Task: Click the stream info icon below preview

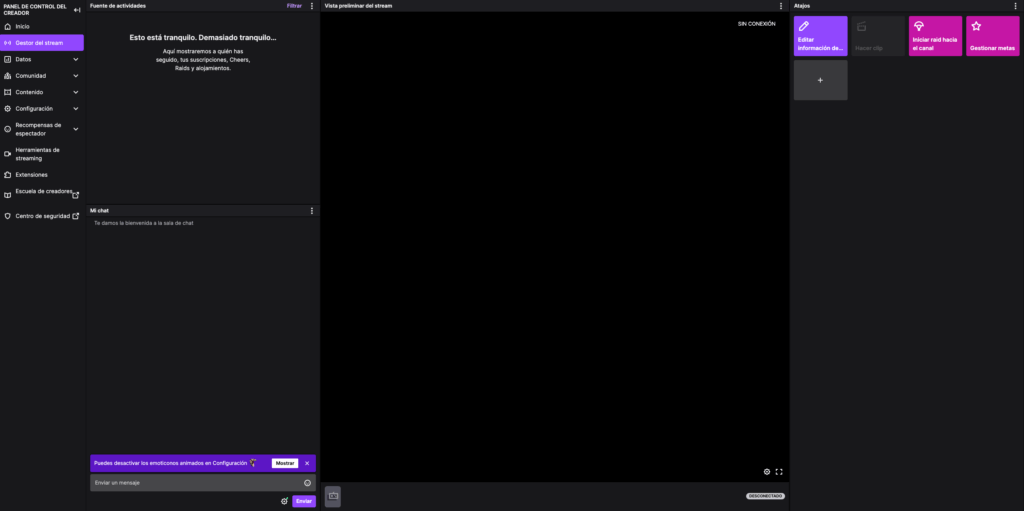Action: 332,497
